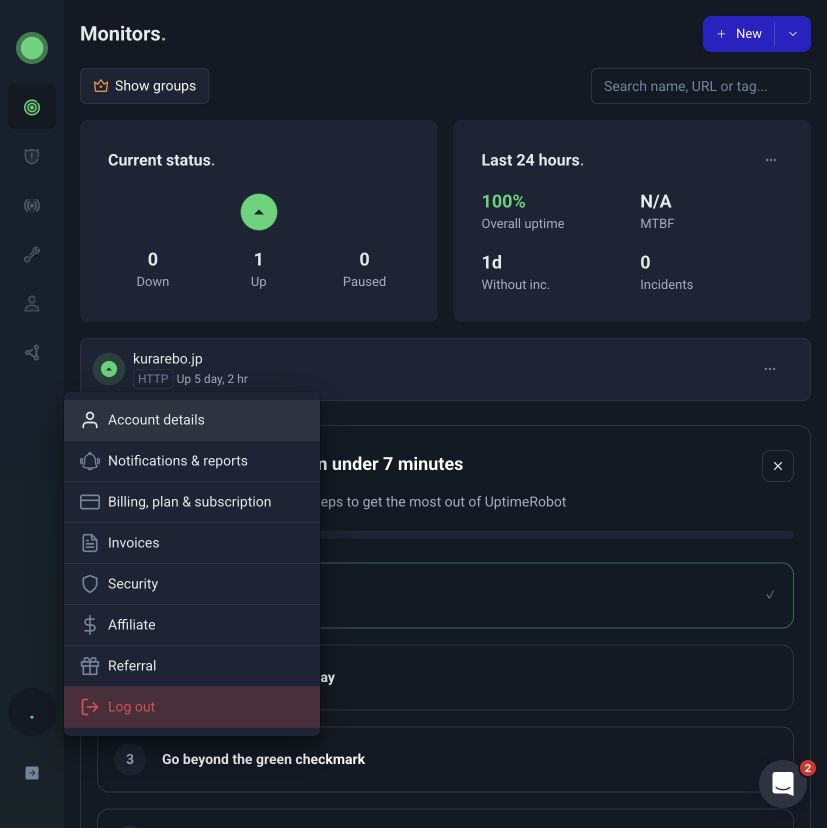827x828 pixels.
Task: Click the exit icon beside Log out
Action: point(90,707)
